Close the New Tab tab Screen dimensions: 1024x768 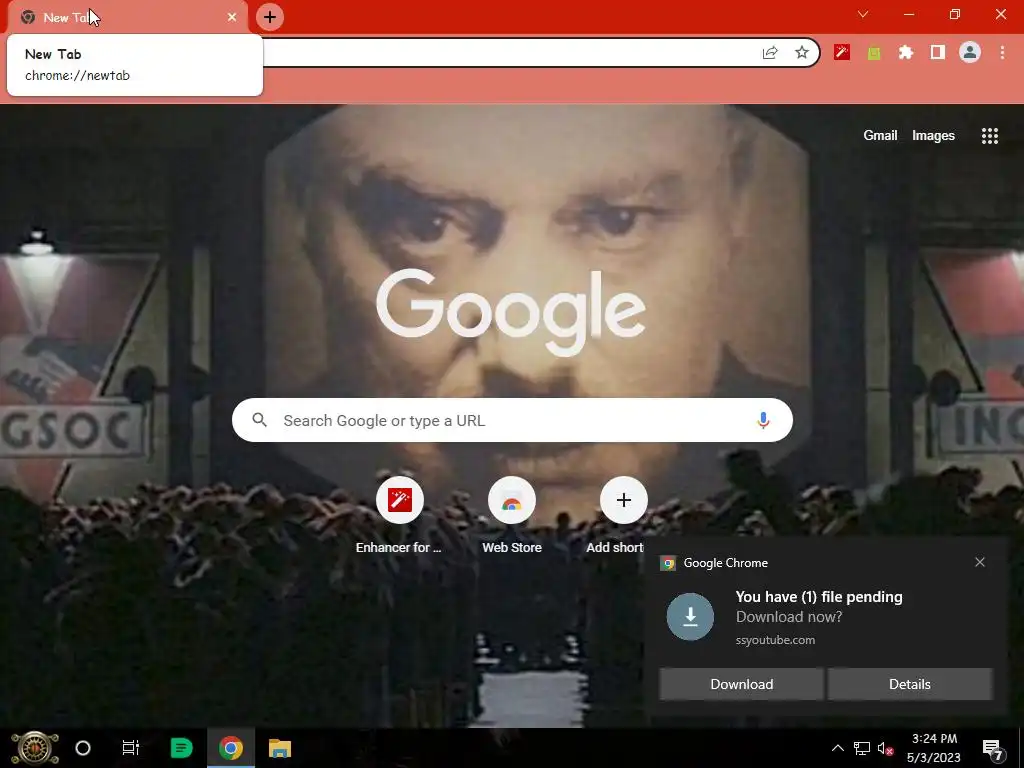pos(232,17)
